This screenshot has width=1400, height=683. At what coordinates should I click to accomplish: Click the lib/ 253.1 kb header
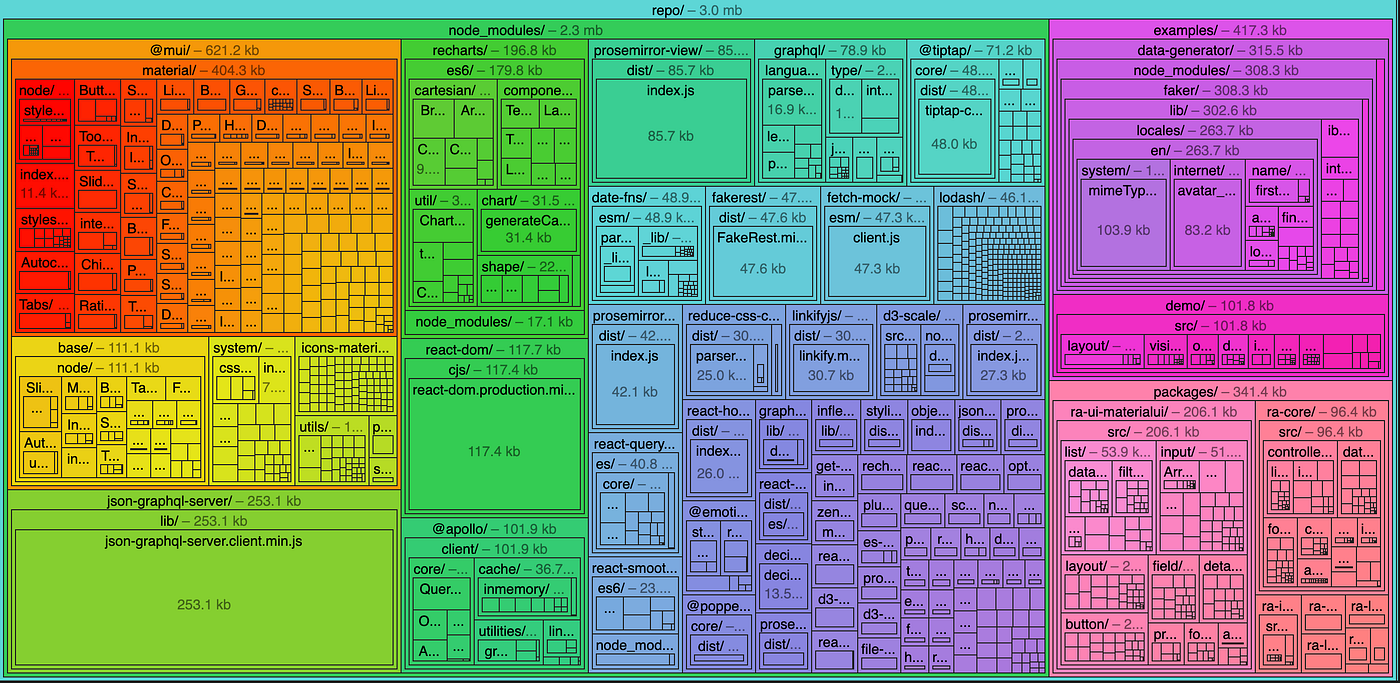tap(203, 521)
